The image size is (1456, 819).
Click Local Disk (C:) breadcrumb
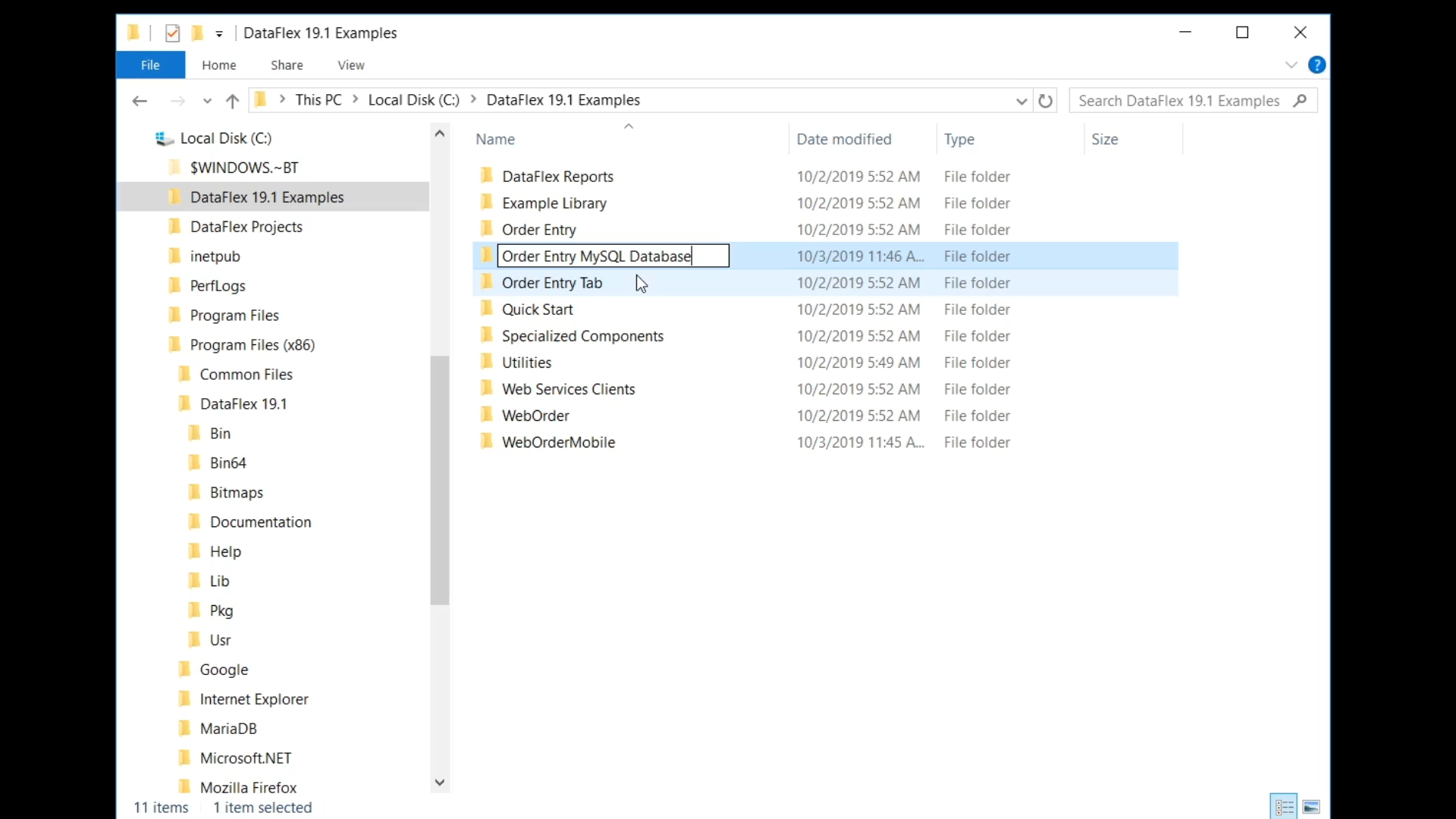pos(413,100)
